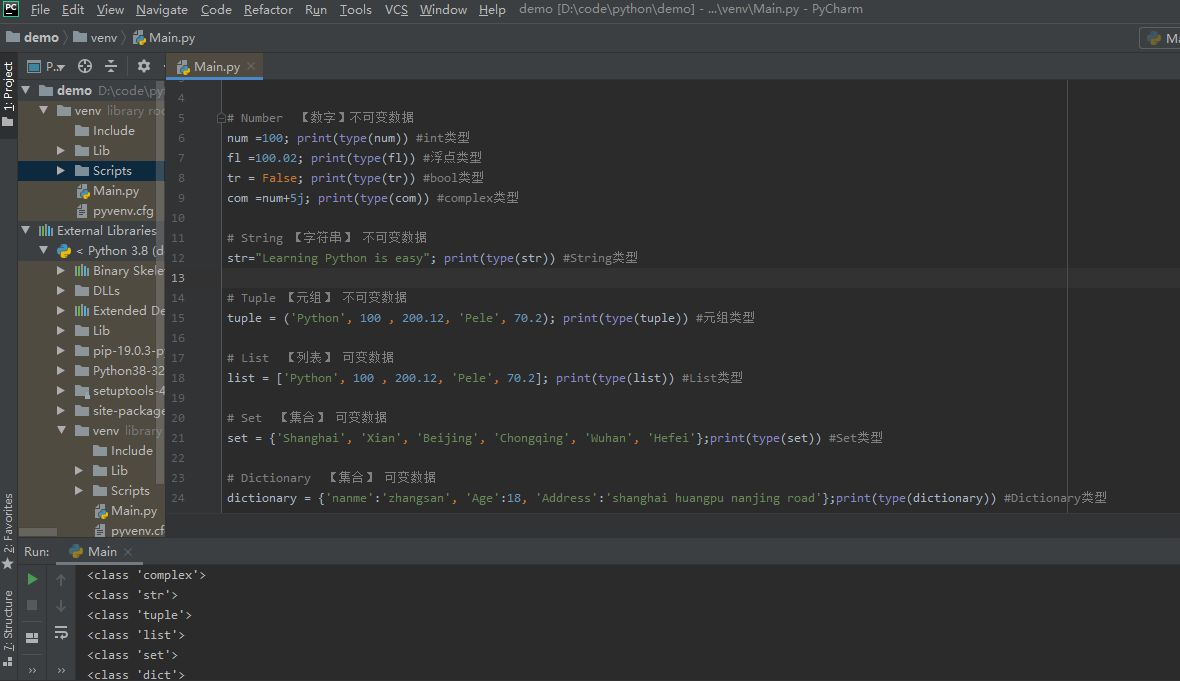
Task: Click the down stack trace arrow
Action: pyautogui.click(x=61, y=604)
